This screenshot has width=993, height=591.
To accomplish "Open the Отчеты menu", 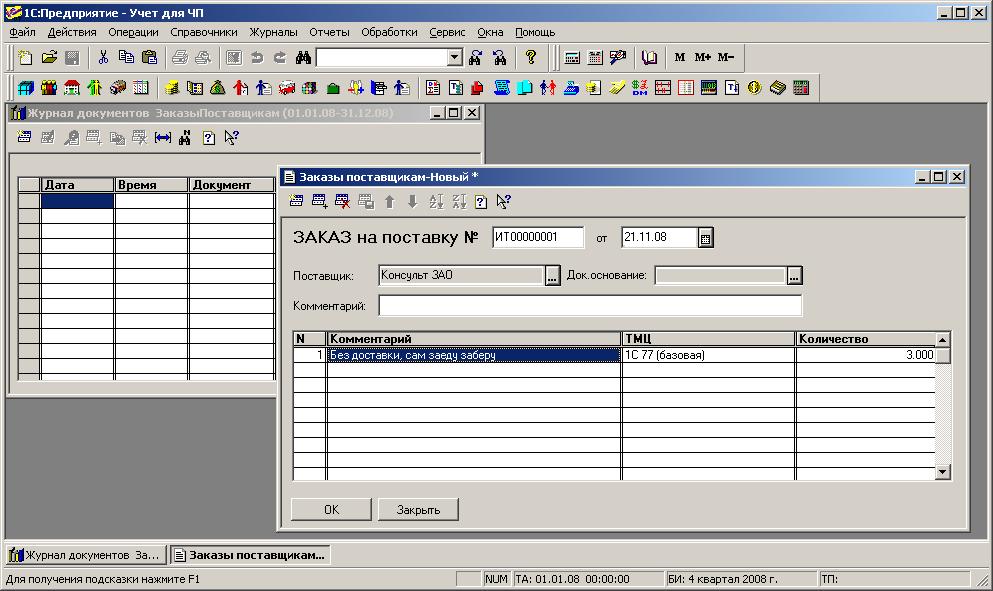I will (x=329, y=32).
